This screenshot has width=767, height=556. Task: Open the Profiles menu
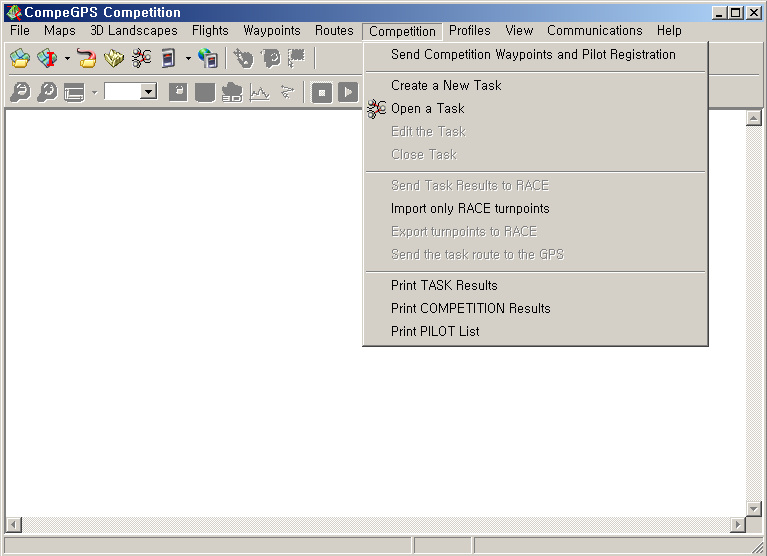470,31
